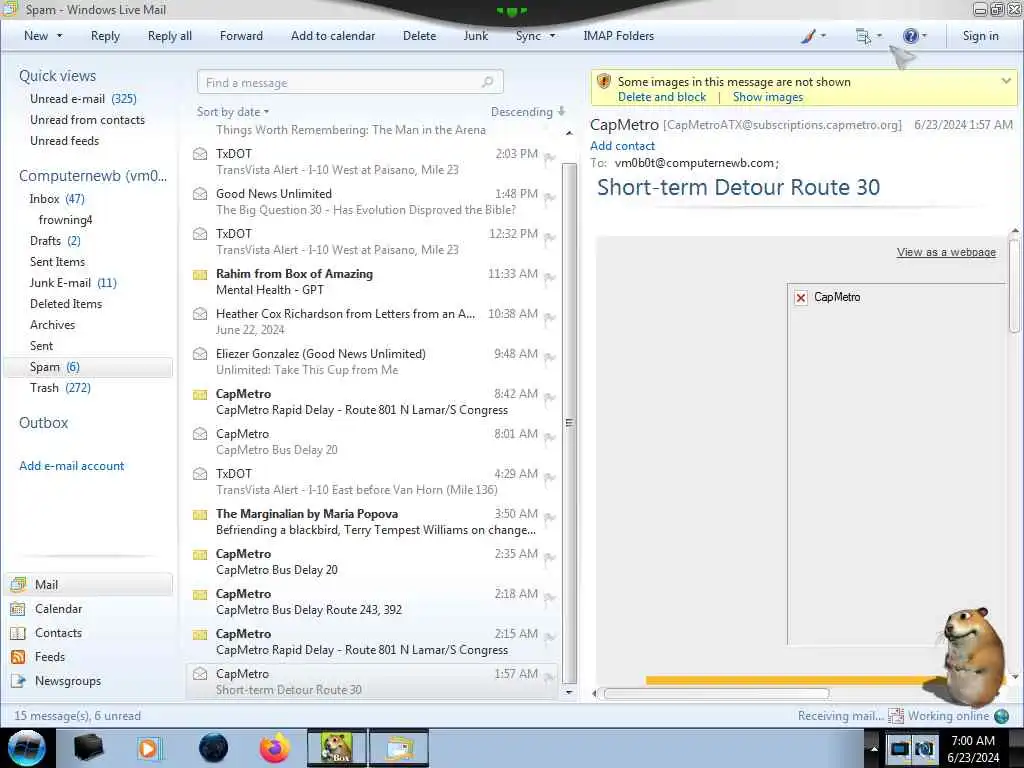Open Windows Live Mail taskbar button
Screen dimensions: 1024x768
[x=399, y=748]
